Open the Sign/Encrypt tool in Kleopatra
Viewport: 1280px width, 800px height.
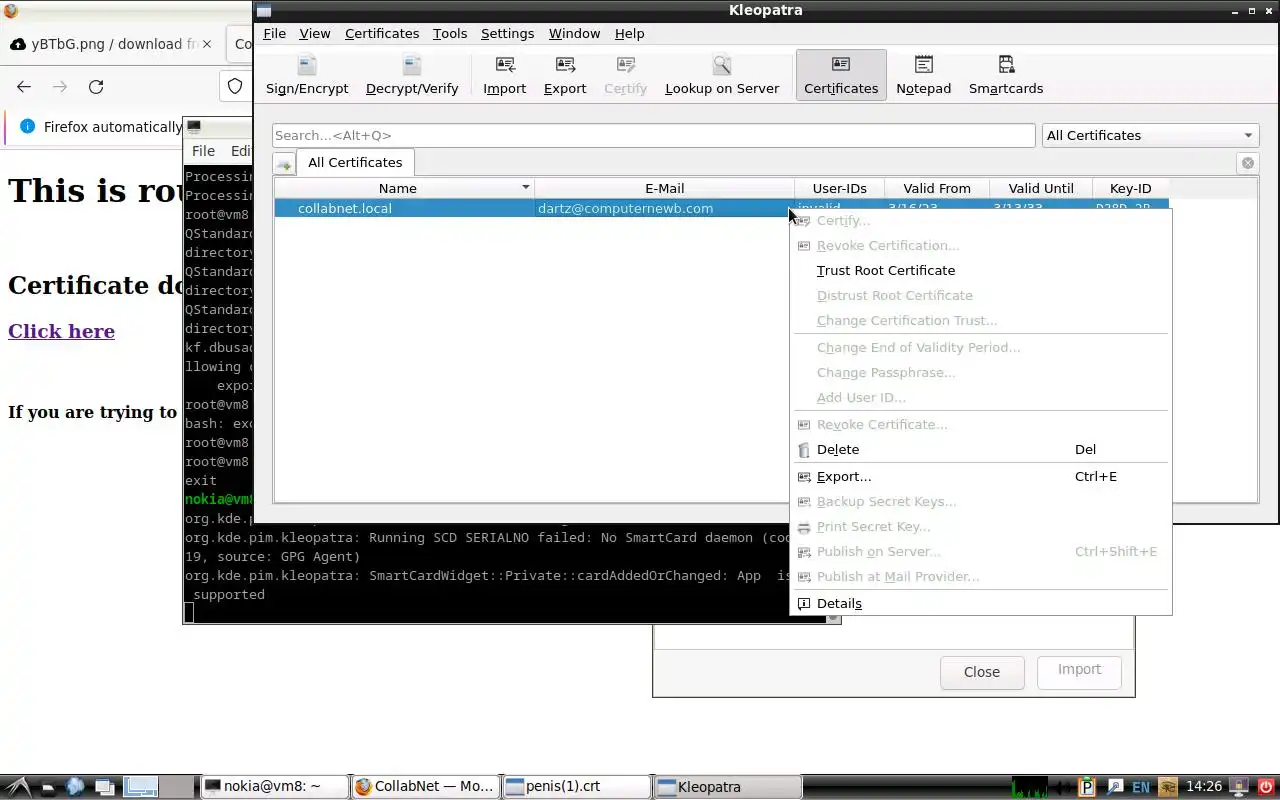pos(307,75)
